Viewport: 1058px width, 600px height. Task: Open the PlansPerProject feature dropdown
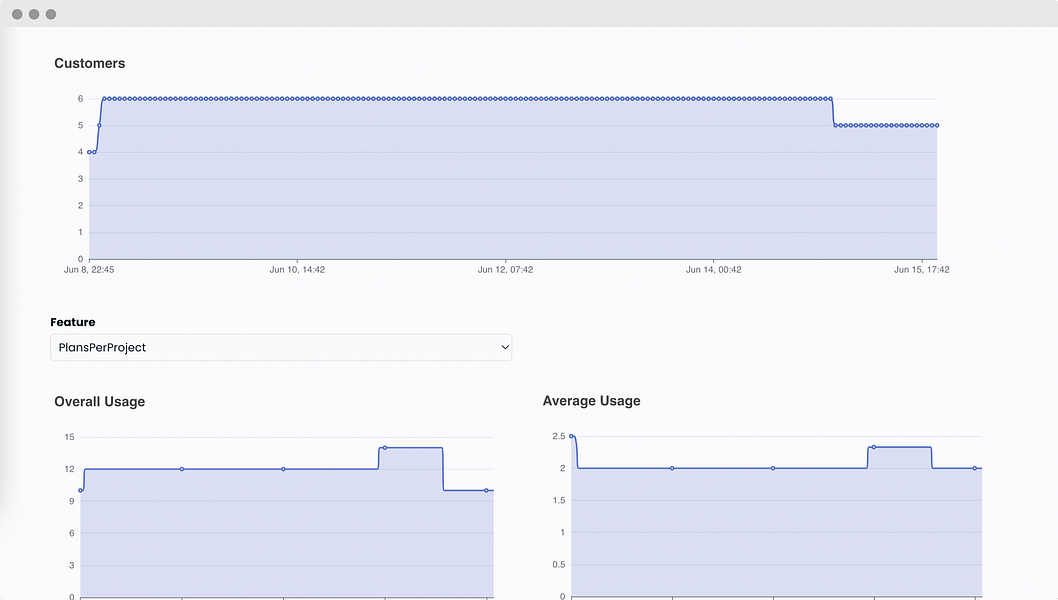[x=281, y=348]
